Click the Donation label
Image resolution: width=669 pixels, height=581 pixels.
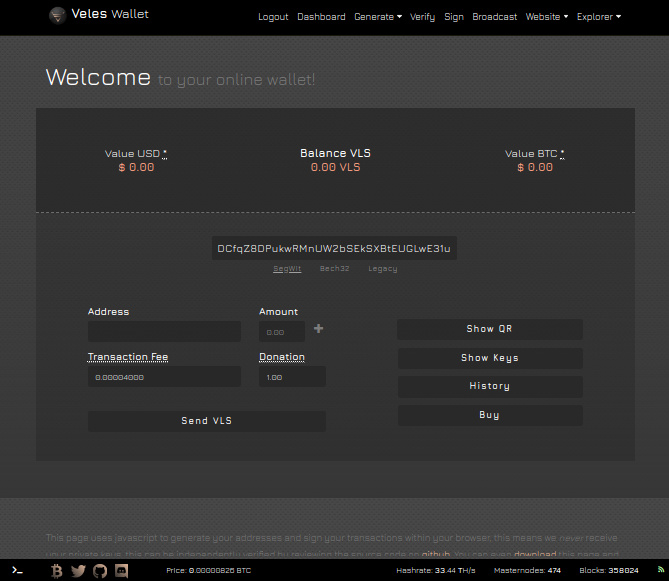click(x=282, y=357)
